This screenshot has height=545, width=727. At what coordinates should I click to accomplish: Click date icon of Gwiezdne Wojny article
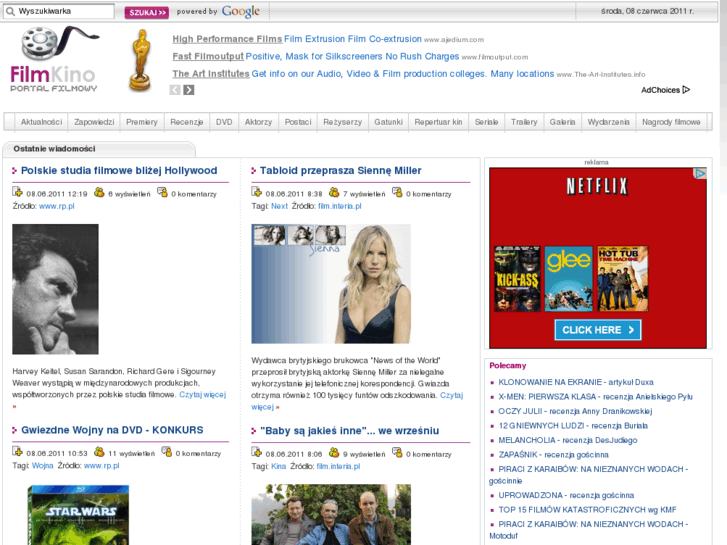click(18, 451)
